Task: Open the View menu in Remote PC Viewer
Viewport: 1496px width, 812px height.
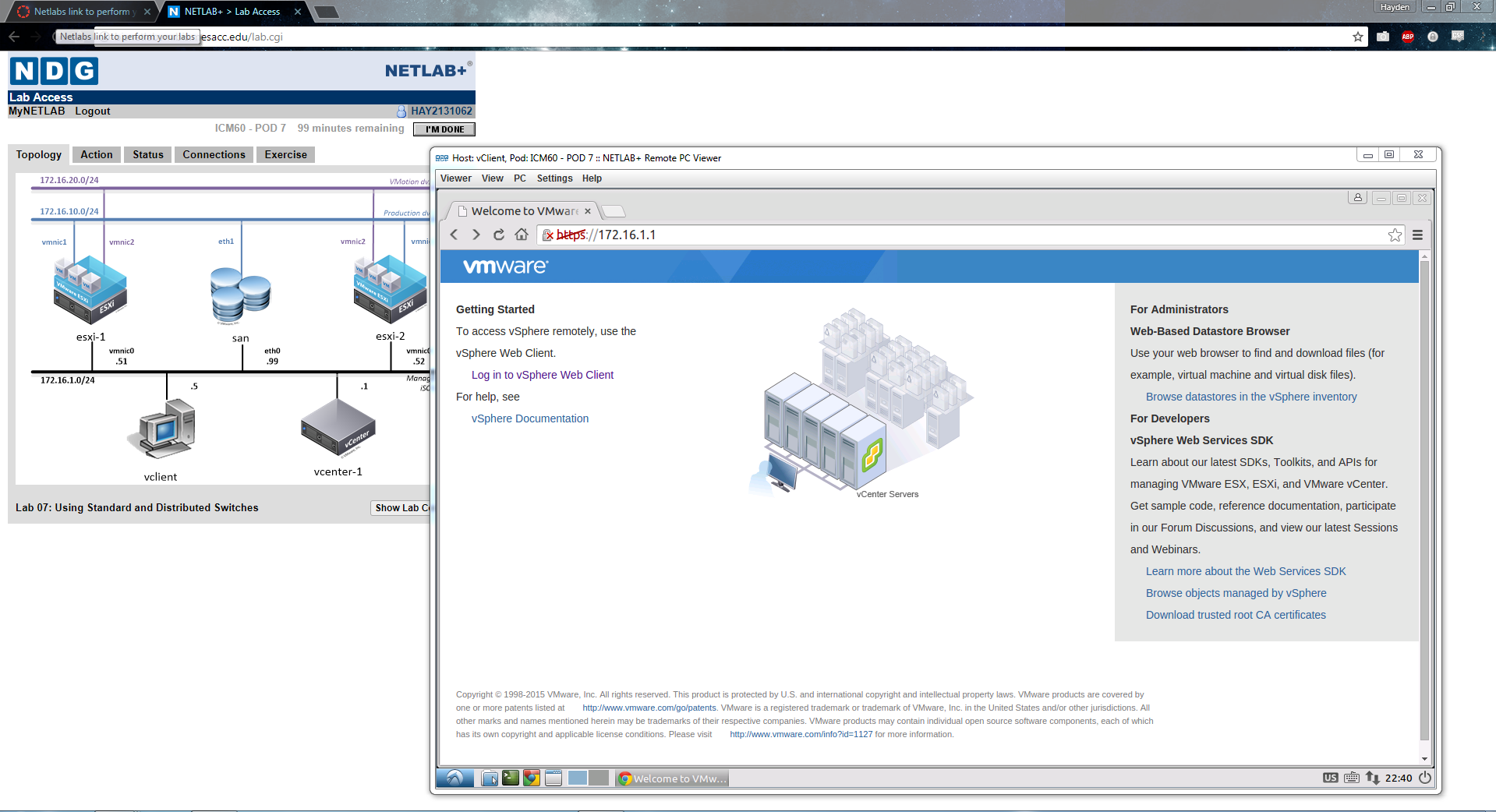Action: 493,178
